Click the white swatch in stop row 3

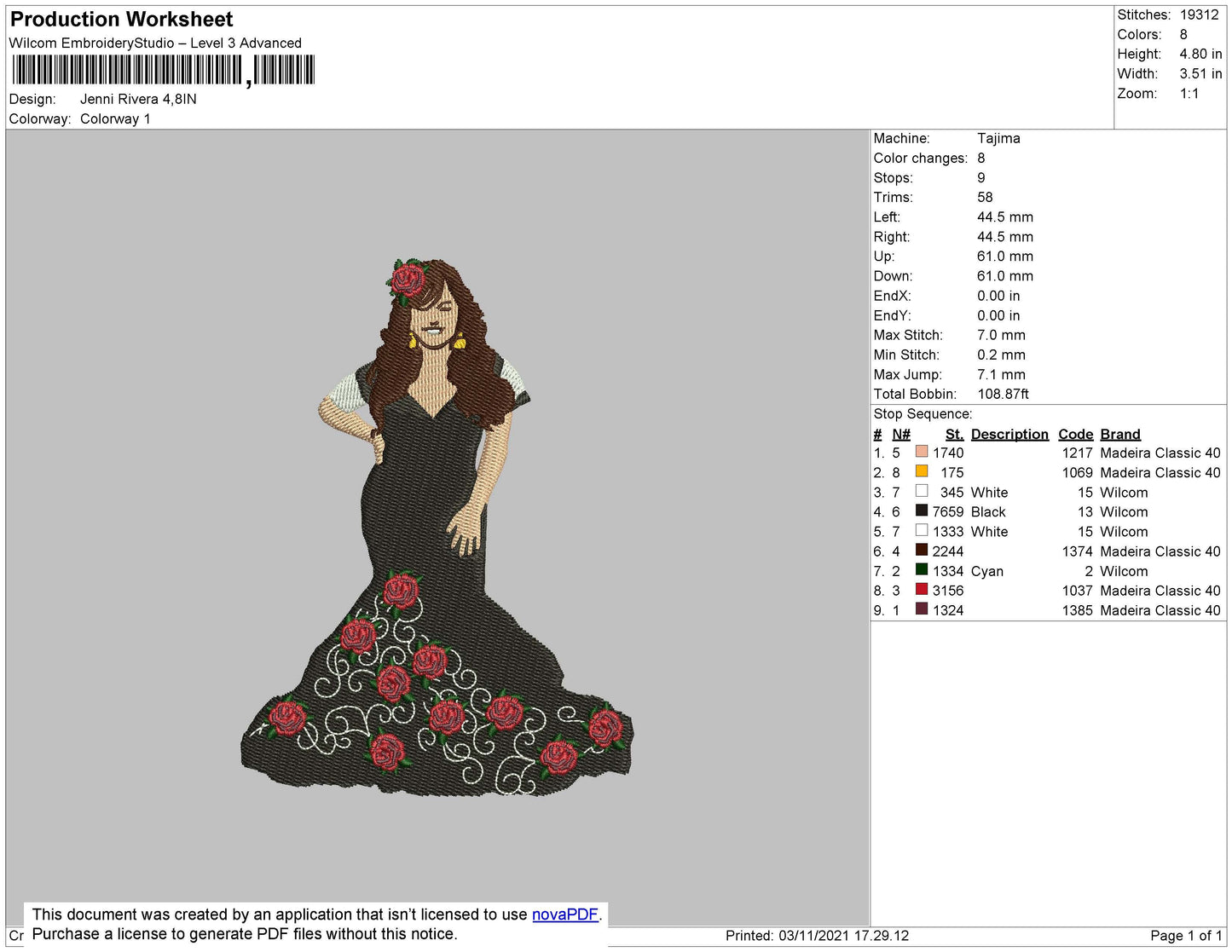tap(922, 491)
